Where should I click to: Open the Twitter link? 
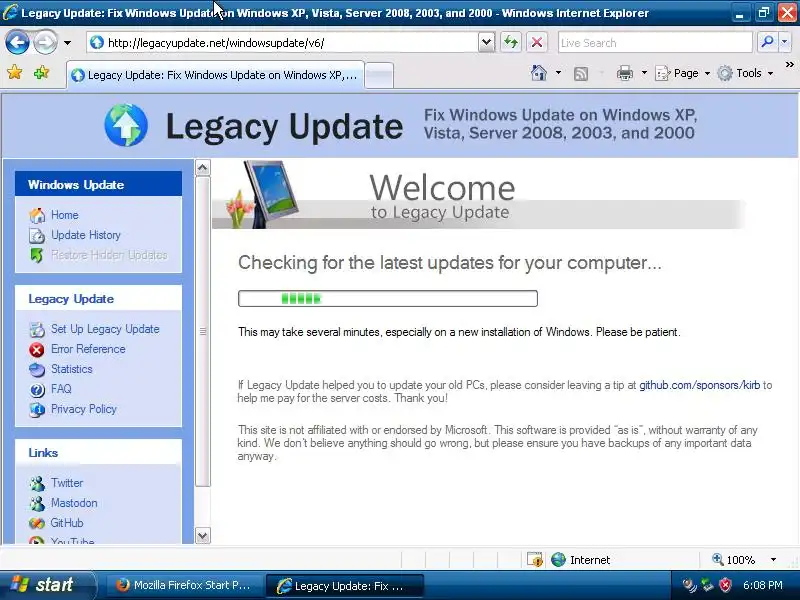pyautogui.click(x=67, y=483)
